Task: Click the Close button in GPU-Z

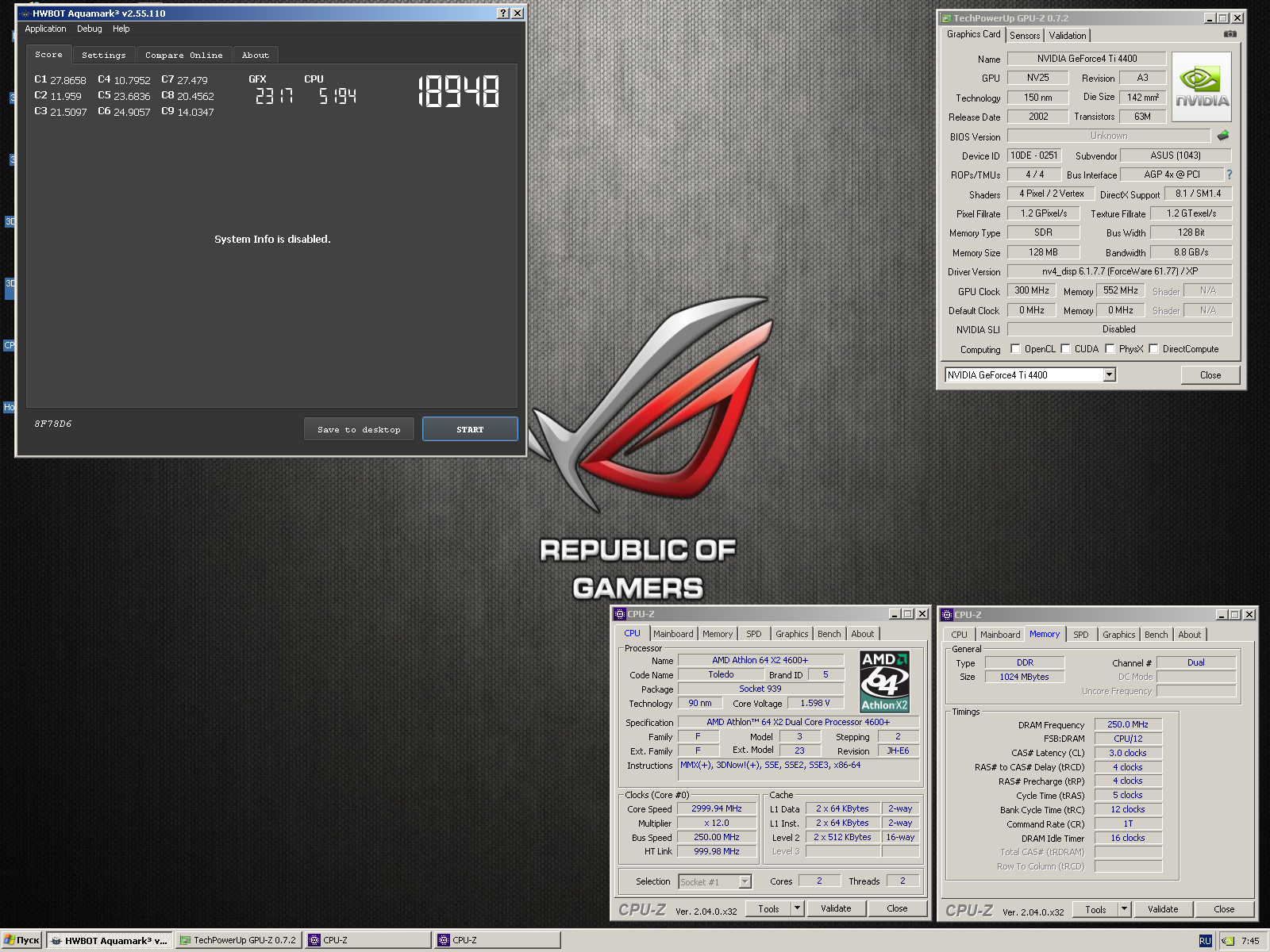Action: [1210, 375]
